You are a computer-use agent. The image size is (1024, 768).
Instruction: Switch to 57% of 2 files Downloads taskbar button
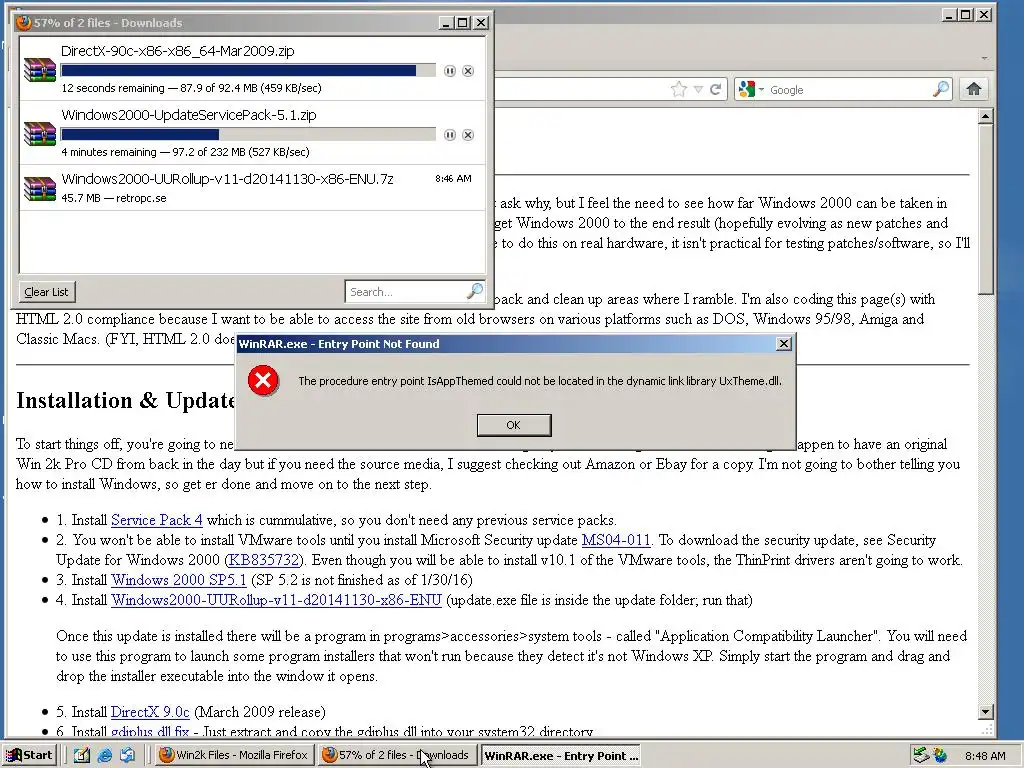click(x=398, y=755)
